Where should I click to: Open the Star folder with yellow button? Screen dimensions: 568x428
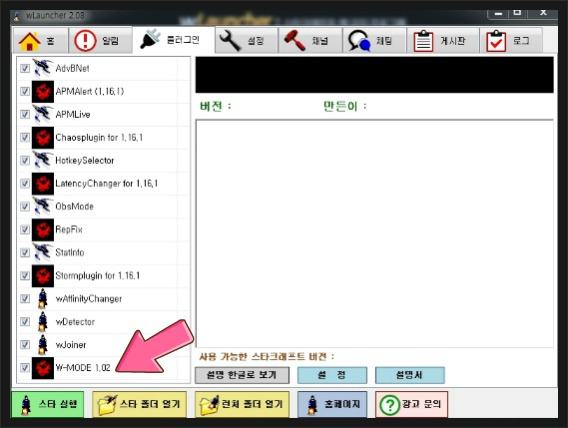click(x=139, y=404)
